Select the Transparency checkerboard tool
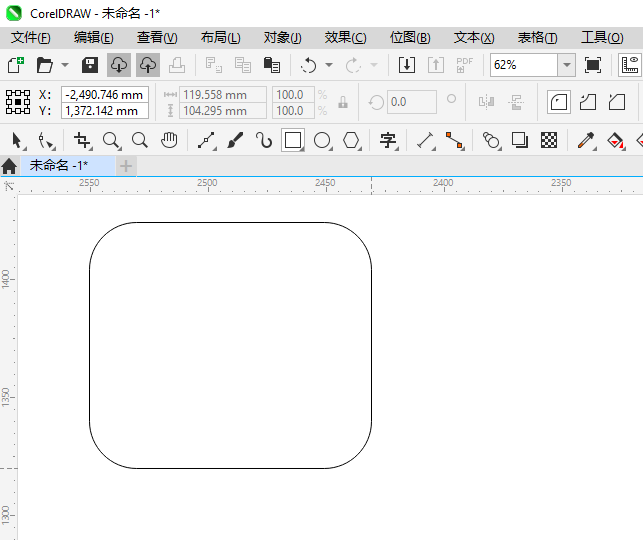This screenshot has width=643, height=540. [549, 140]
